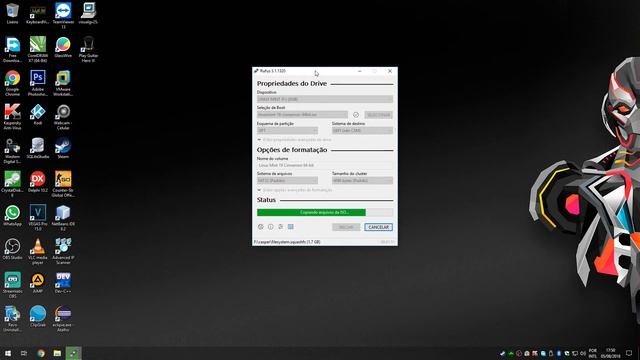Open Google Chrome desktop shortcut
This screenshot has width=640, height=360.
pos(12,83)
